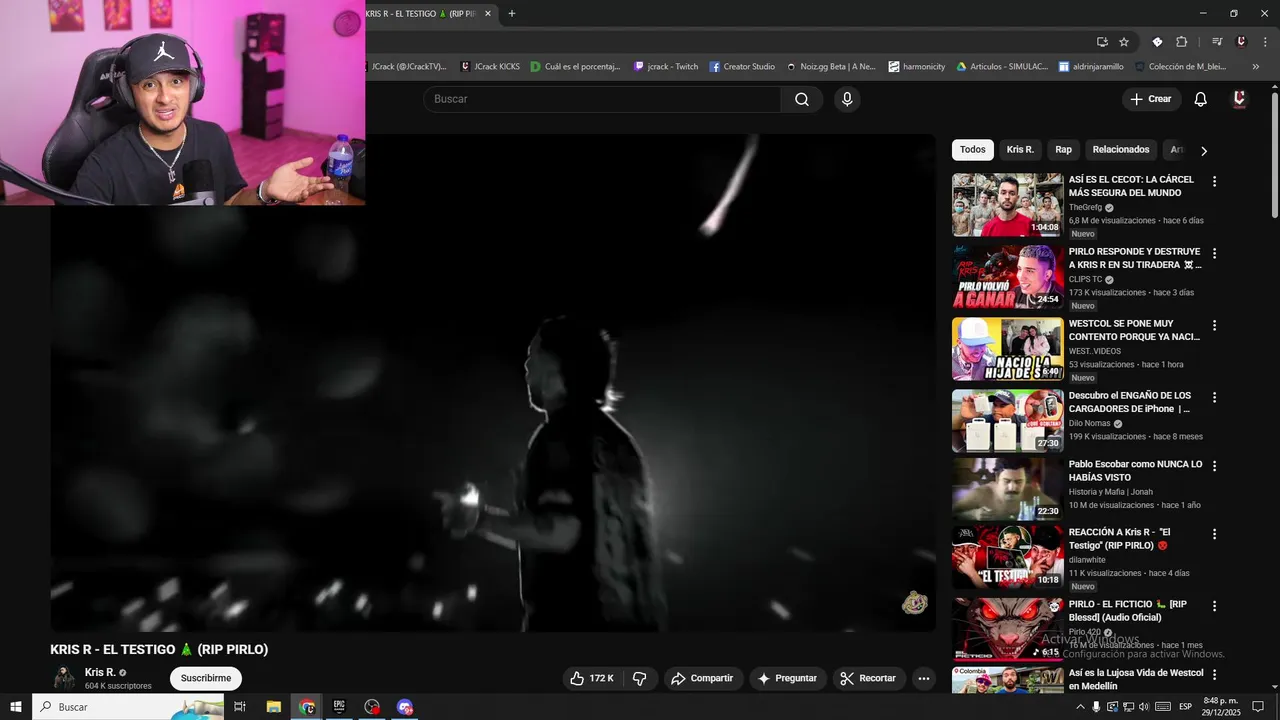This screenshot has height=720, width=1280.
Task: Select the Todos filter chip
Action: click(x=973, y=150)
